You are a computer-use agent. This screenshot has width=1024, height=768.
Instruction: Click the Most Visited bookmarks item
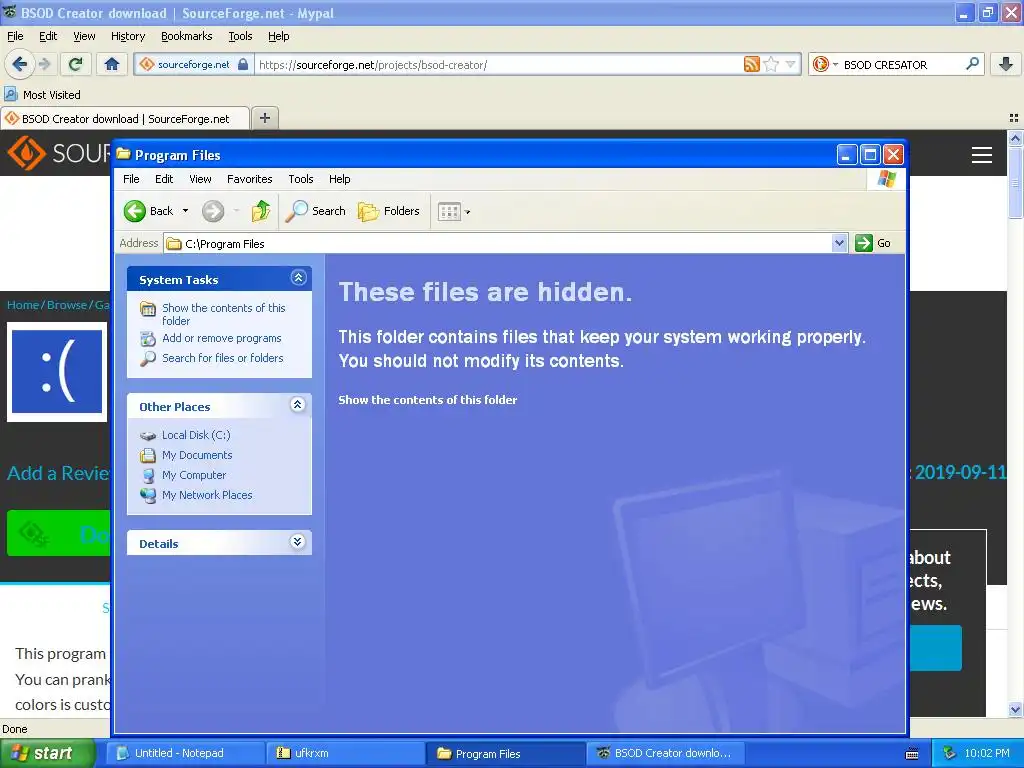pyautogui.click(x=42, y=95)
